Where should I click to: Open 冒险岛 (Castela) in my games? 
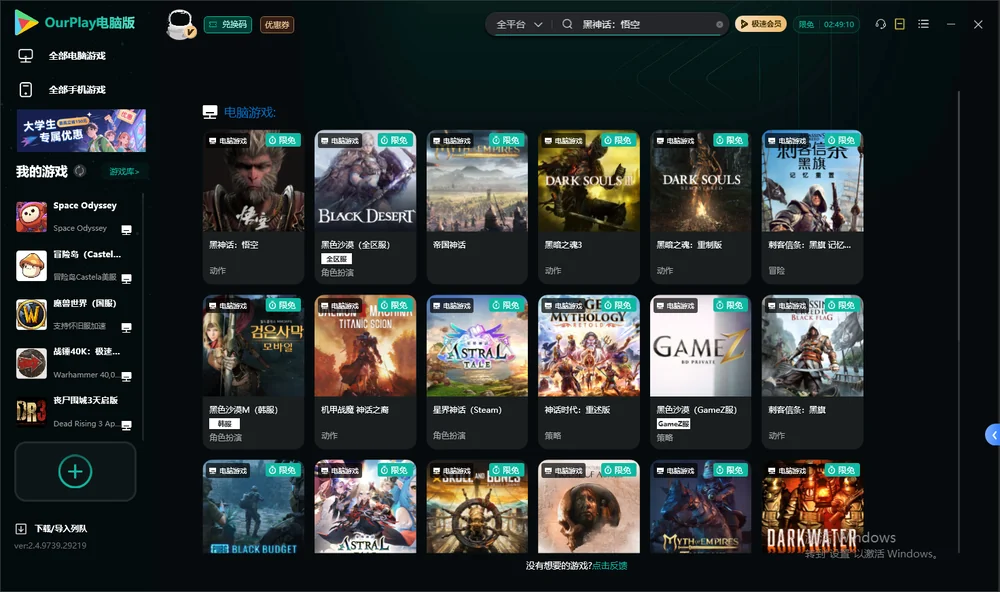[77, 265]
